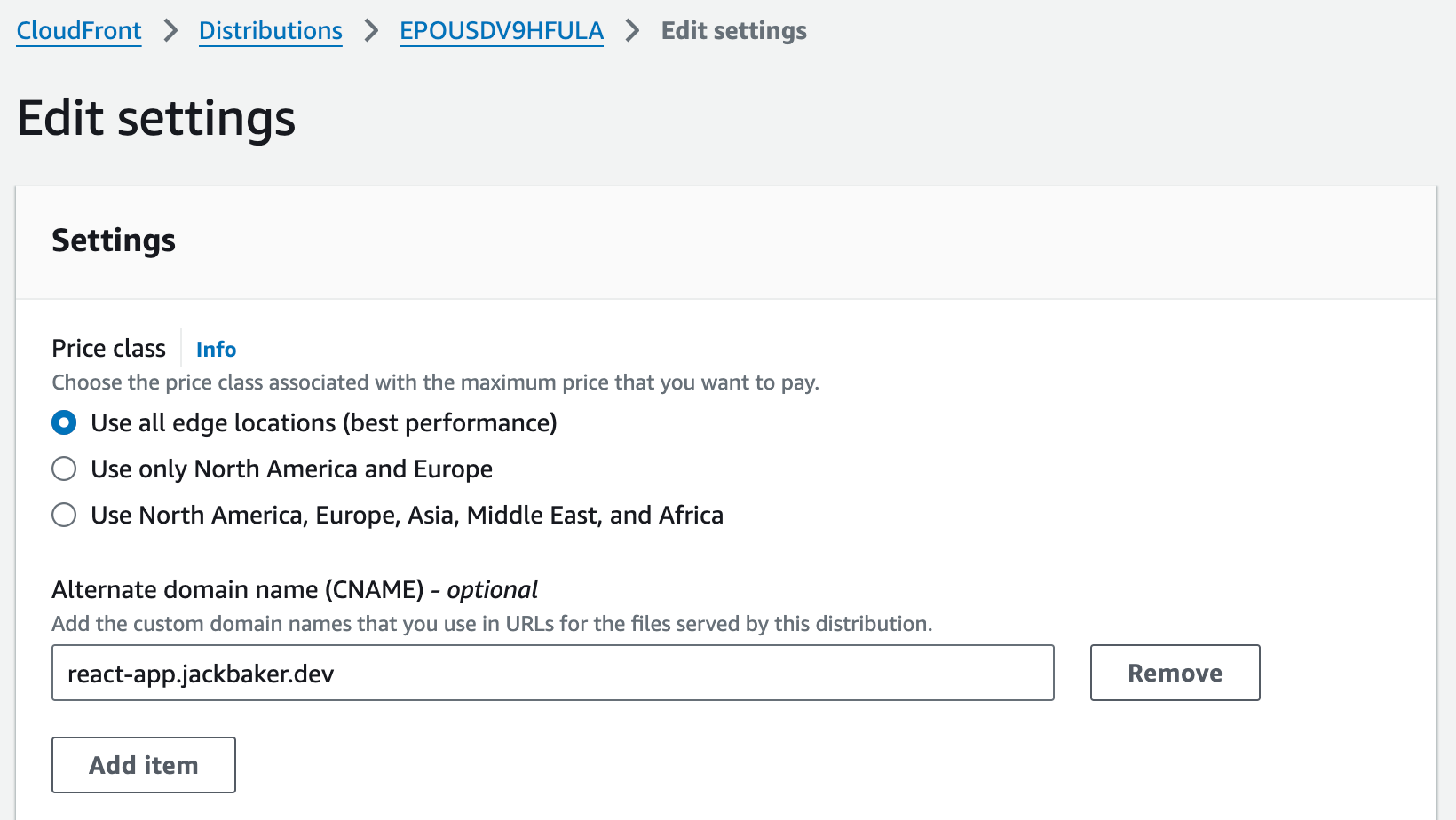
Task: Click the price class description text
Action: 435,383
